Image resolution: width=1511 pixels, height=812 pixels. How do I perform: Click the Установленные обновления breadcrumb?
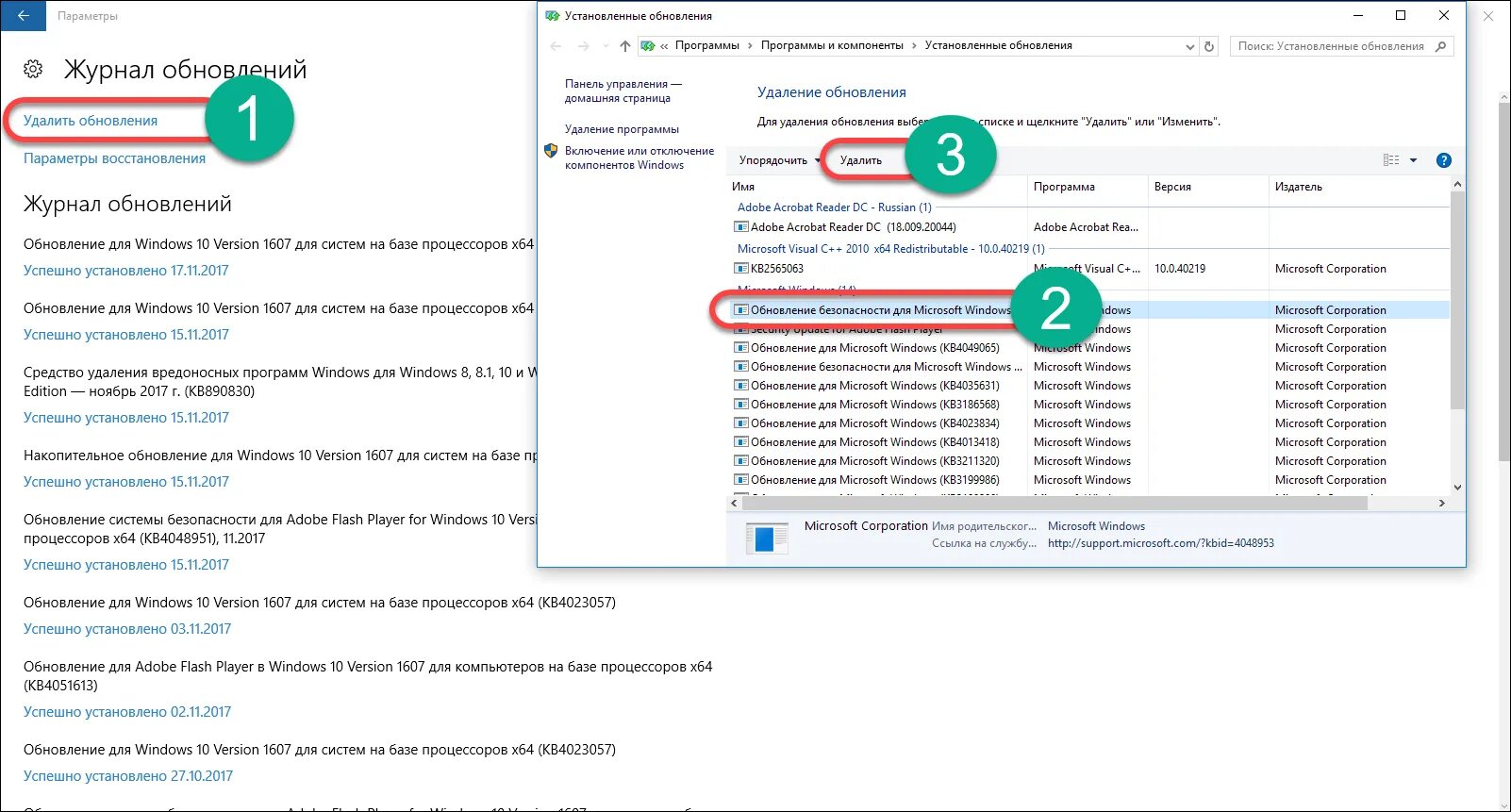click(x=999, y=45)
